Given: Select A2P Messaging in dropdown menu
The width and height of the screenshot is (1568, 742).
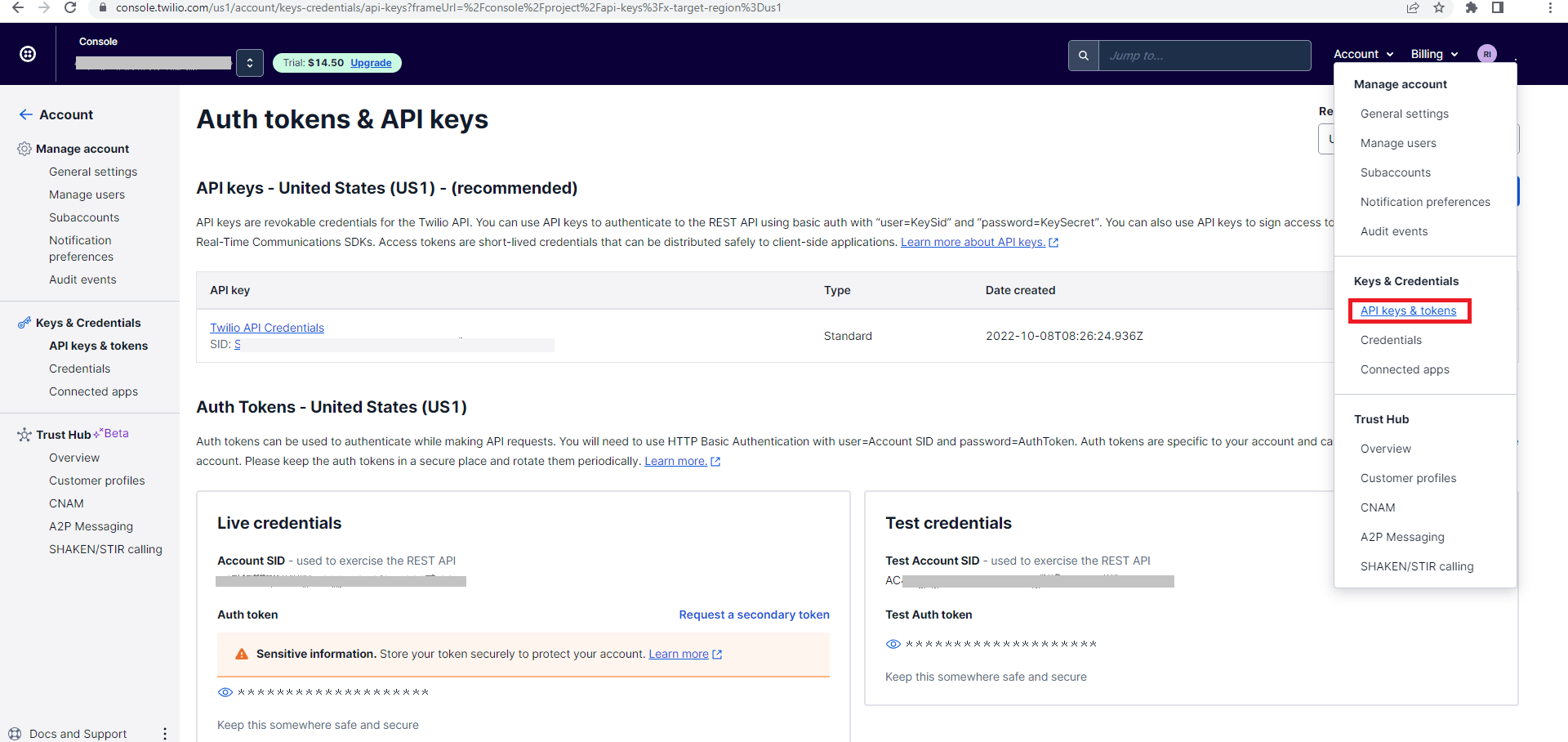Looking at the screenshot, I should pyautogui.click(x=1402, y=537).
